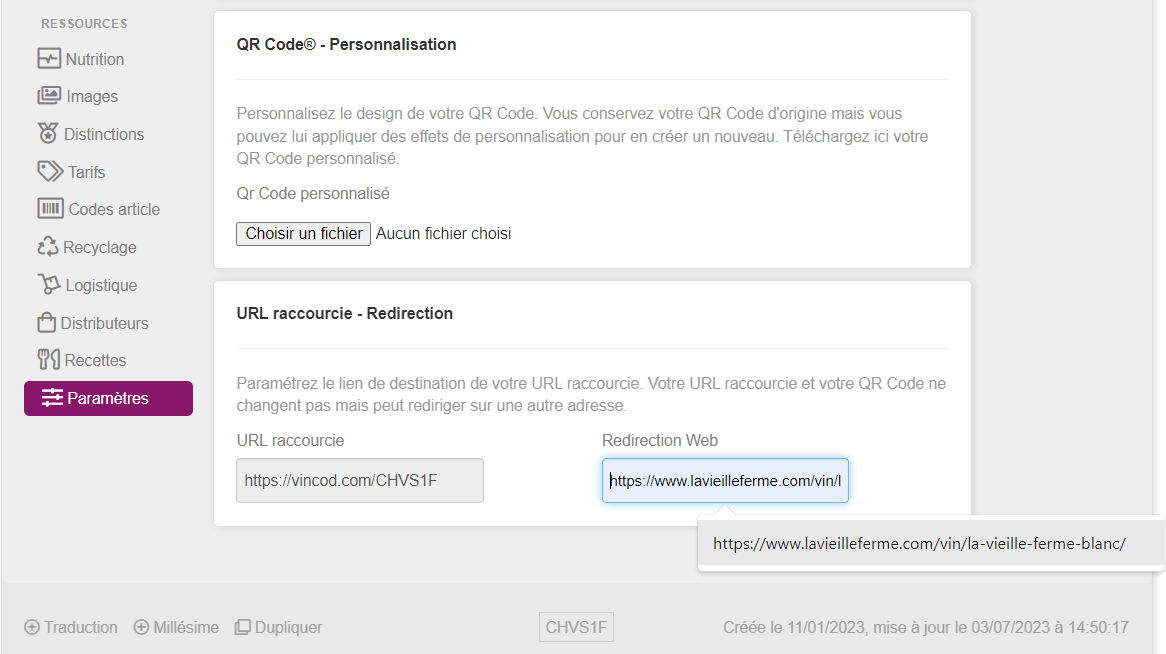Click the Distributeurs shopping bag icon
The width and height of the screenshot is (1166, 654).
[x=46, y=323]
